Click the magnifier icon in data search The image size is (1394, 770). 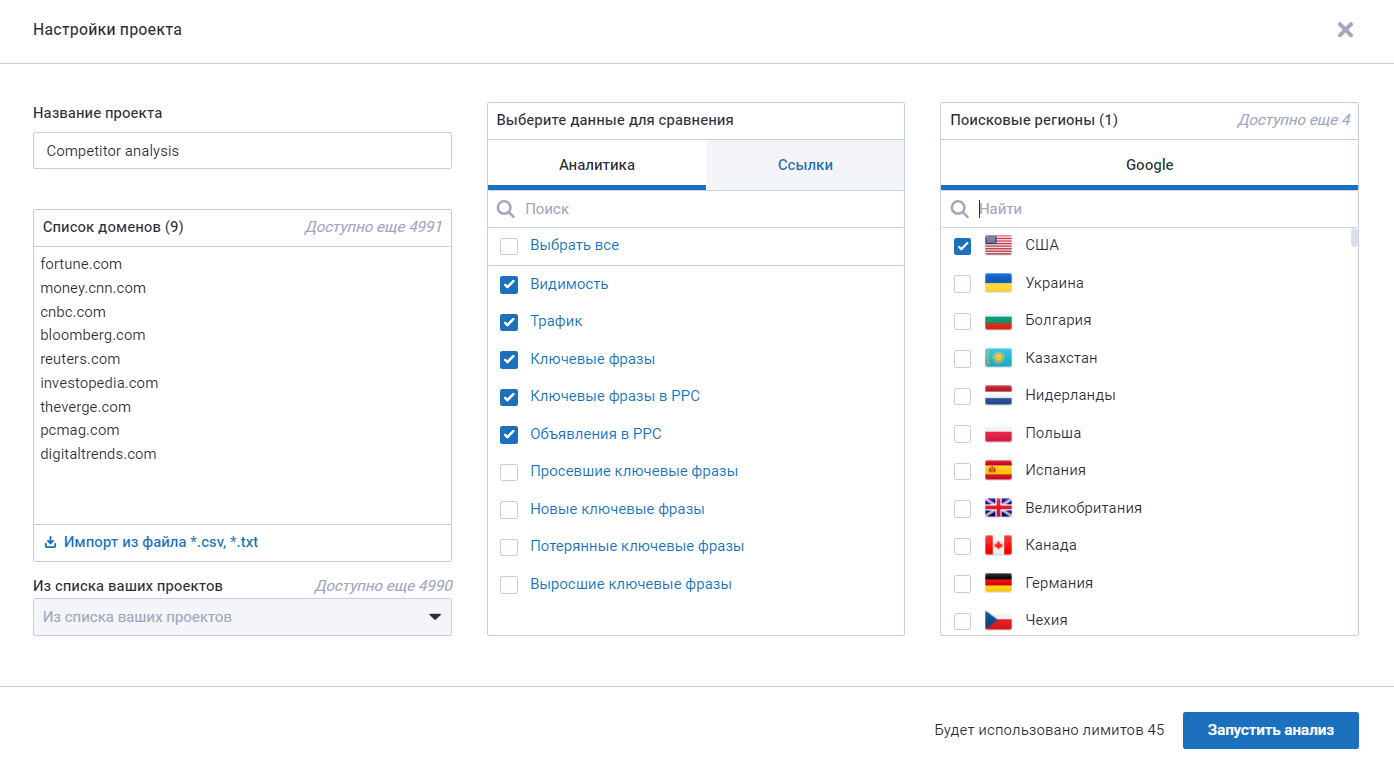tap(507, 209)
